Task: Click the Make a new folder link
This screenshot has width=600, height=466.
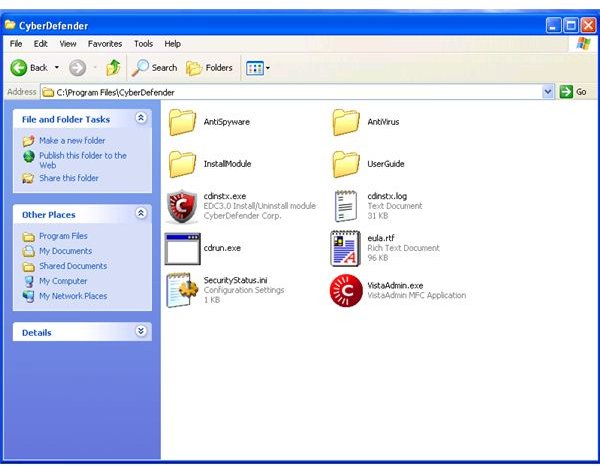Action: pos(72,141)
